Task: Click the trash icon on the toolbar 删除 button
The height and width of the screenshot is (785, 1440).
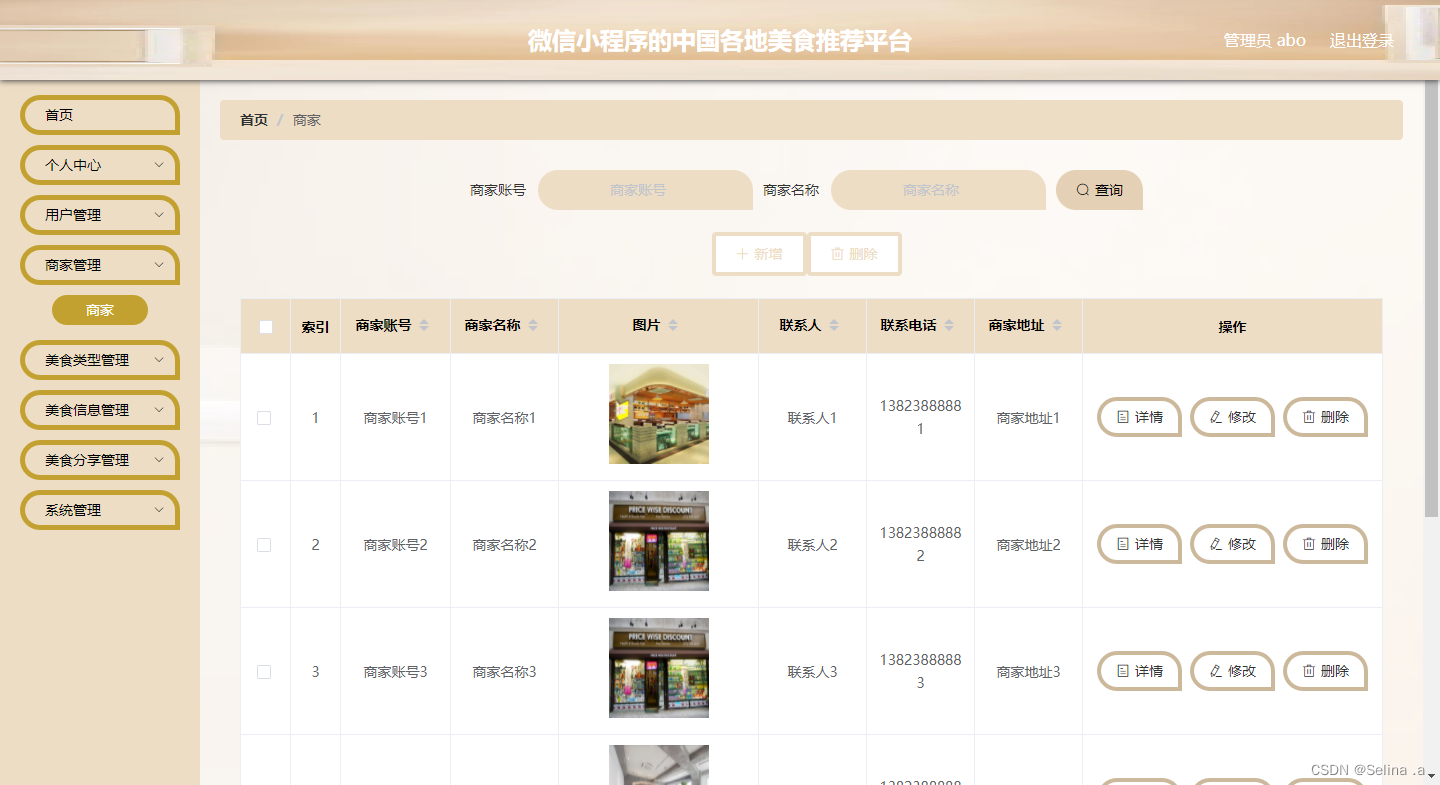Action: pos(838,254)
